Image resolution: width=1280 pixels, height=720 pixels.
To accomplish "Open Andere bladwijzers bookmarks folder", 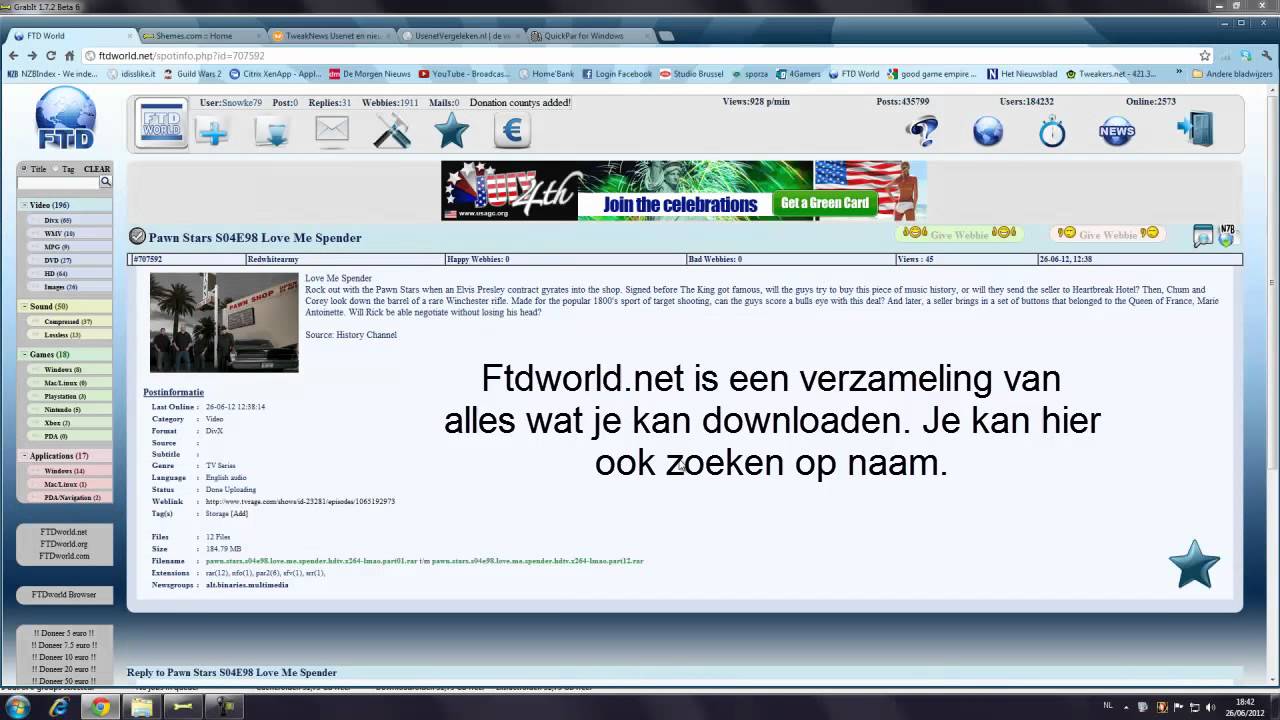I will [x=1232, y=74].
